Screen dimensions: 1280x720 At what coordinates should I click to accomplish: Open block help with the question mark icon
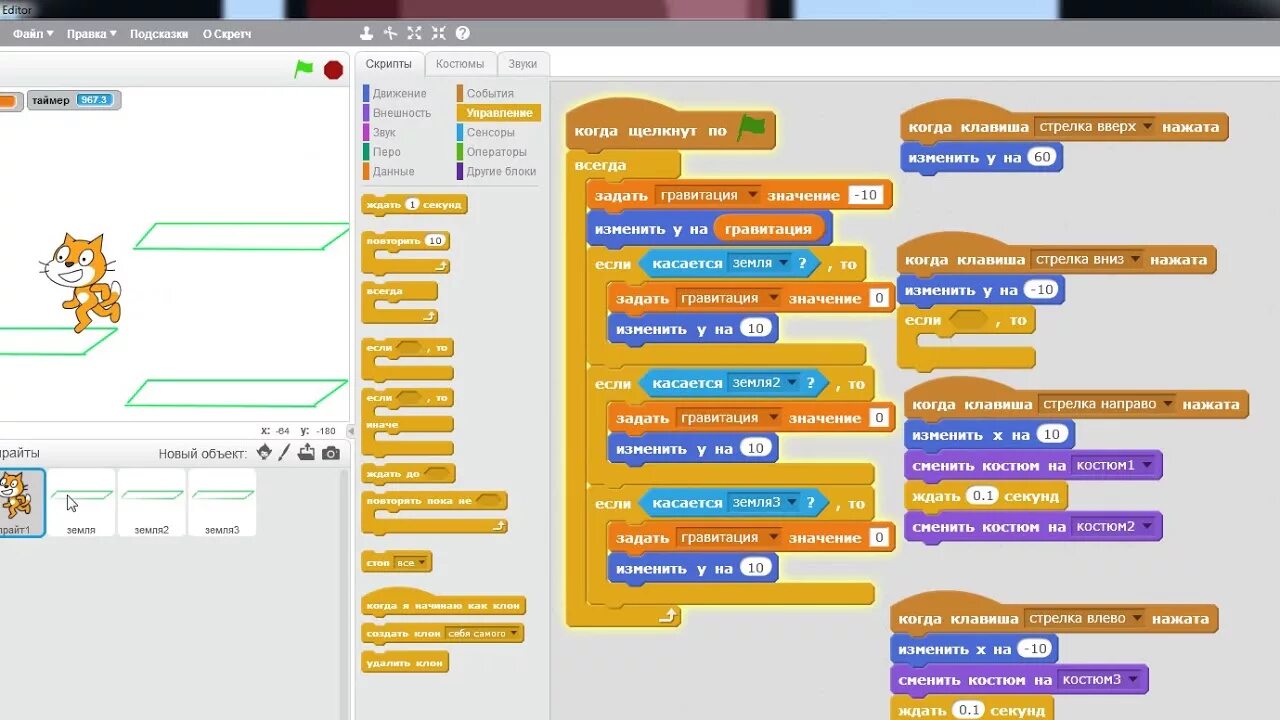pyautogui.click(x=462, y=32)
